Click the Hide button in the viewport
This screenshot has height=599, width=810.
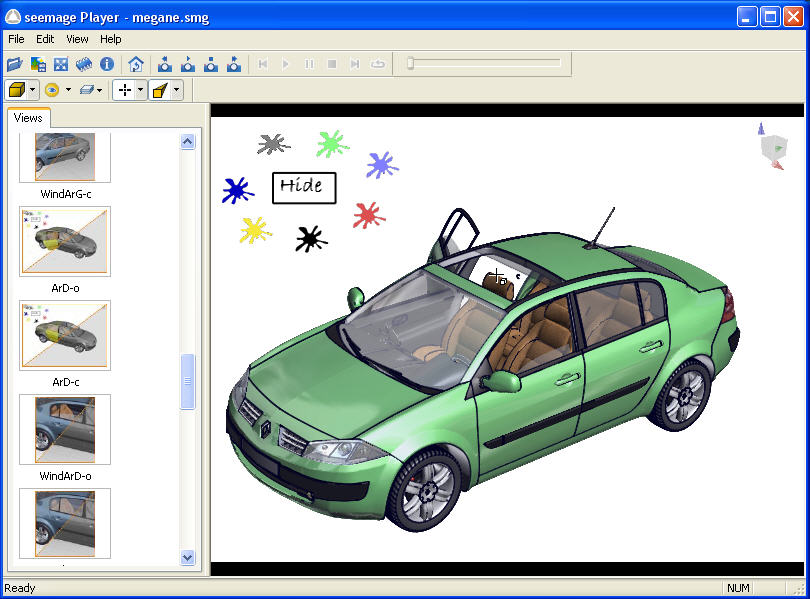303,187
